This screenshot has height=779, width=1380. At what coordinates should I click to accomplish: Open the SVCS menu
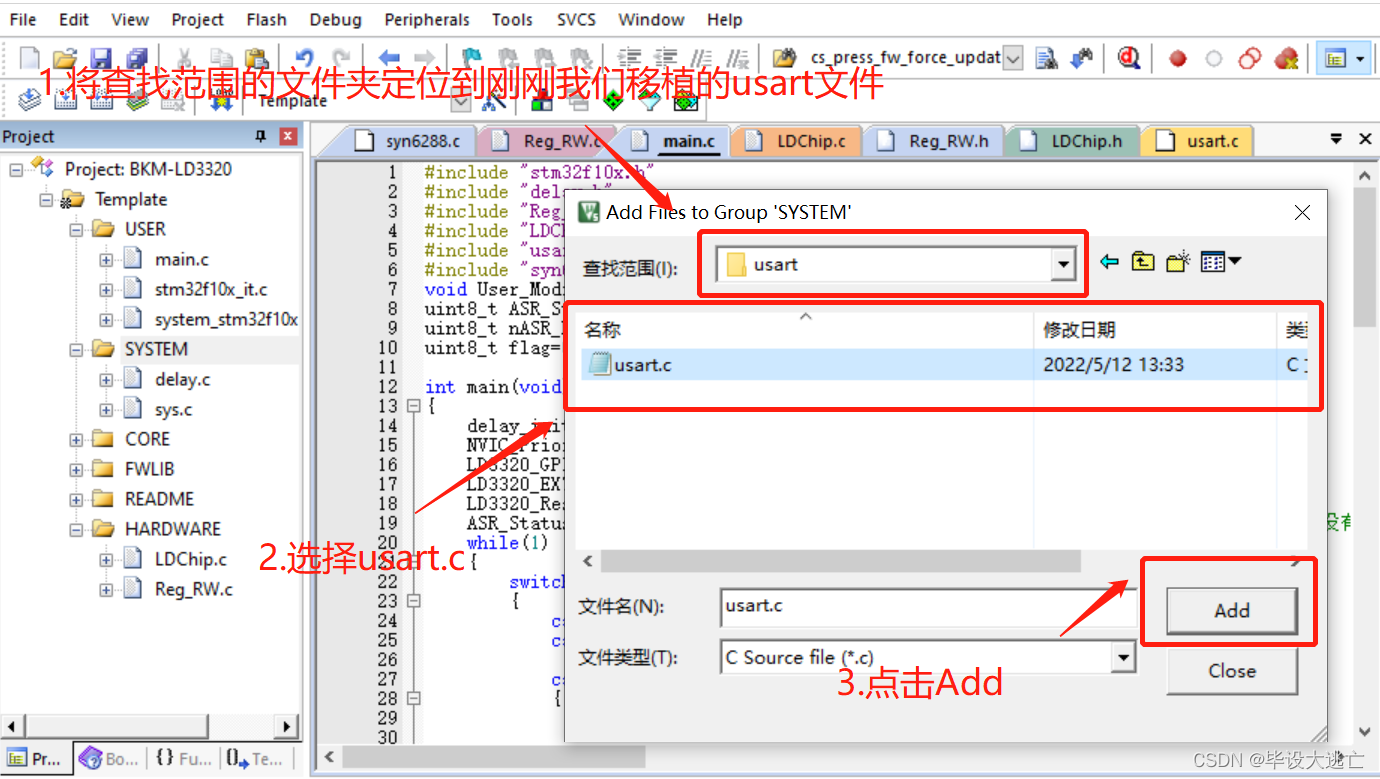coord(576,19)
